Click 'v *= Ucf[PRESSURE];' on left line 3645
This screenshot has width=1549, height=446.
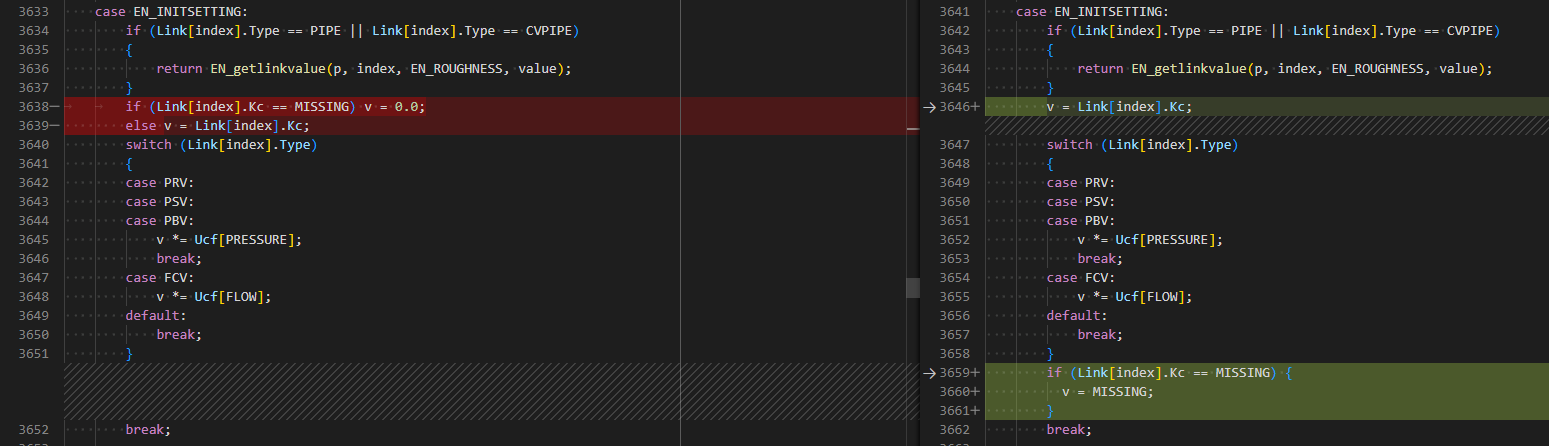tap(229, 240)
